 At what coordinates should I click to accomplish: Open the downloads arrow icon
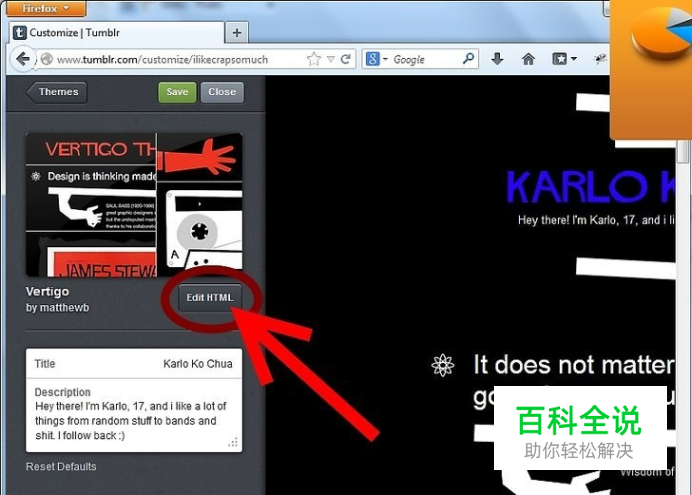coord(497,59)
